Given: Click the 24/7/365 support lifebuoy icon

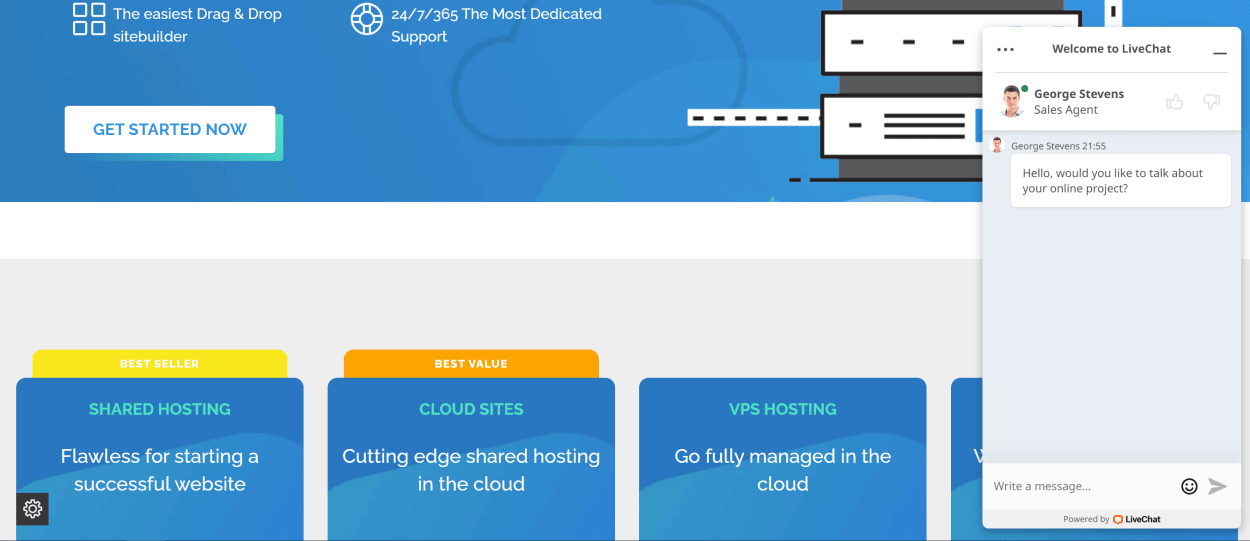Looking at the screenshot, I should [367, 19].
